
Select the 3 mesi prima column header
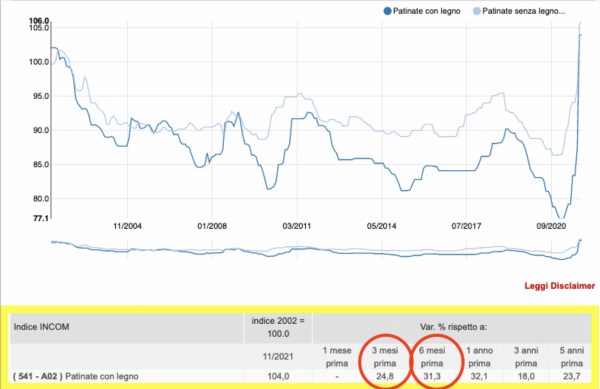[385, 356]
